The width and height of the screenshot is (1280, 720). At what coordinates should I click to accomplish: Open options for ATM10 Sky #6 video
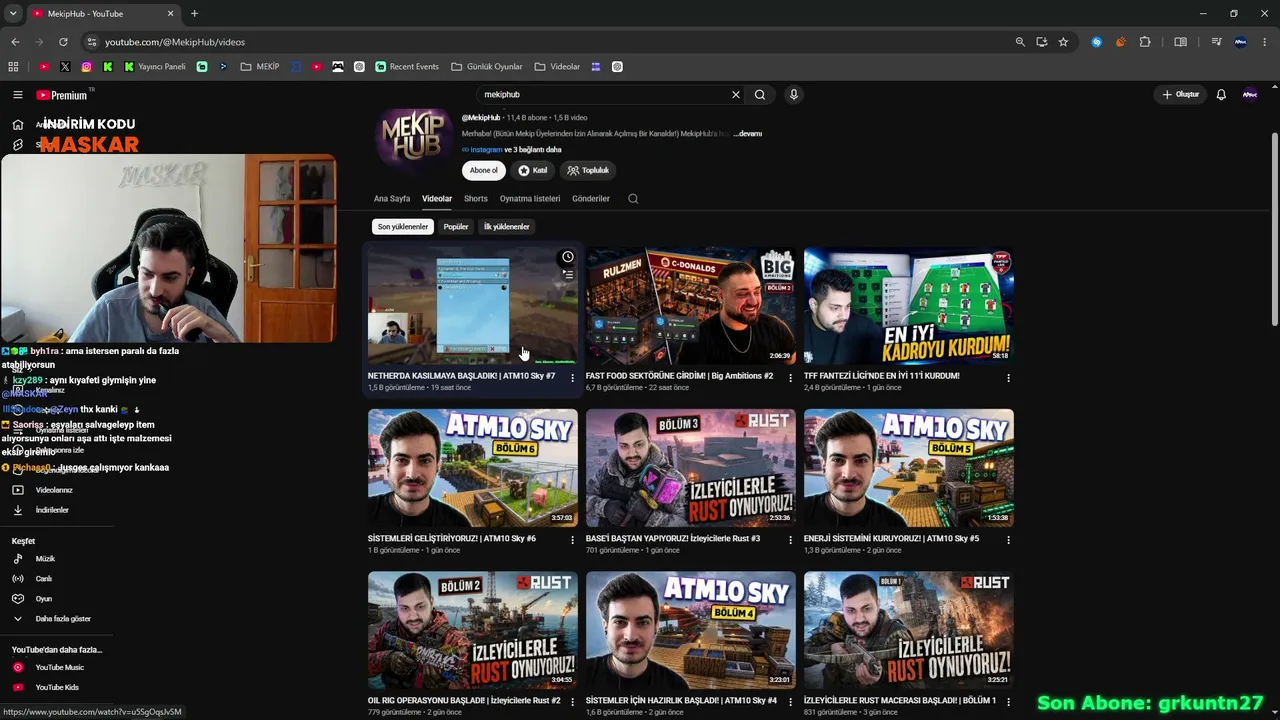tap(572, 540)
